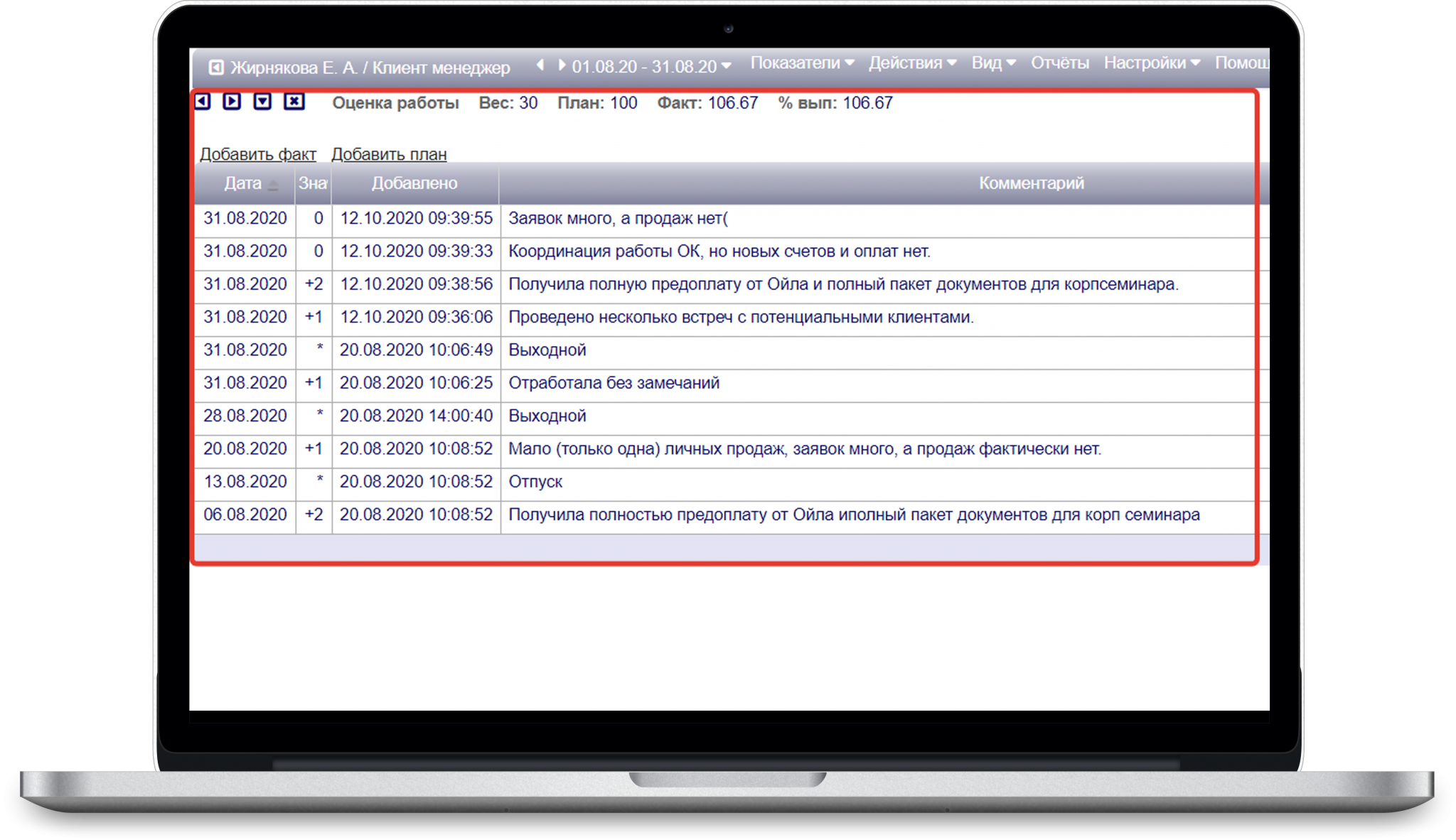Click back icon before Жирнякова Е. А.

216,68
